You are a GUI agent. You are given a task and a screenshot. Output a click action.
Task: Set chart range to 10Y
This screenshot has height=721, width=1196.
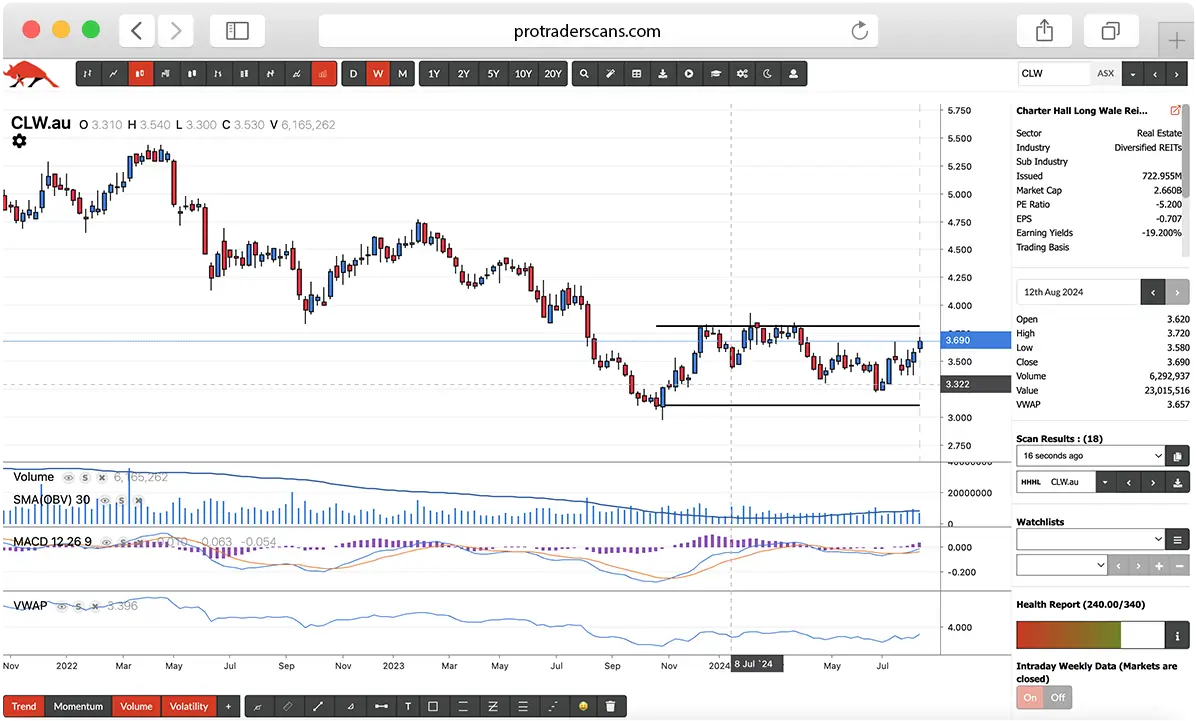pos(523,74)
